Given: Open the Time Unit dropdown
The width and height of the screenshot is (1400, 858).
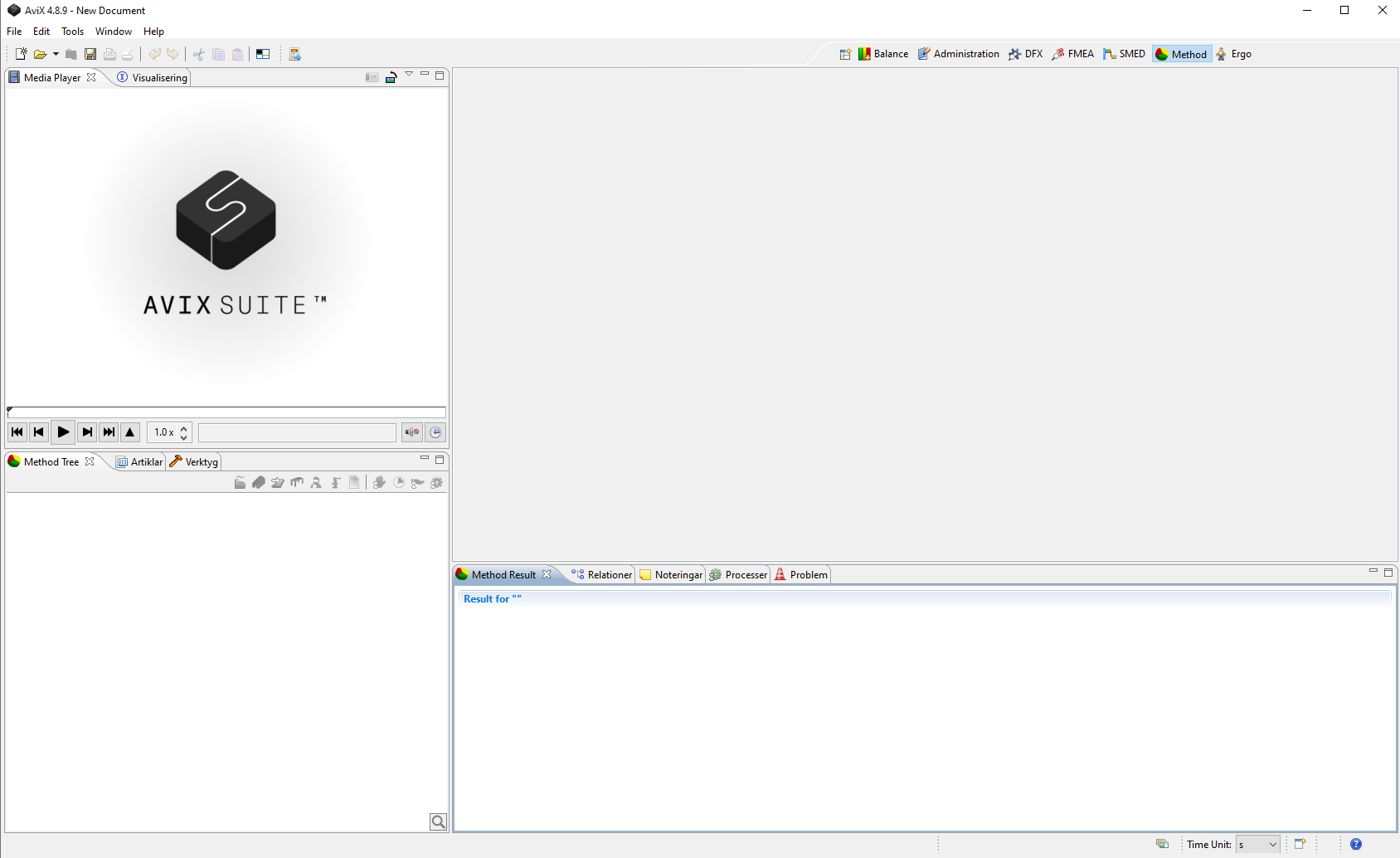Looking at the screenshot, I should 1257,845.
